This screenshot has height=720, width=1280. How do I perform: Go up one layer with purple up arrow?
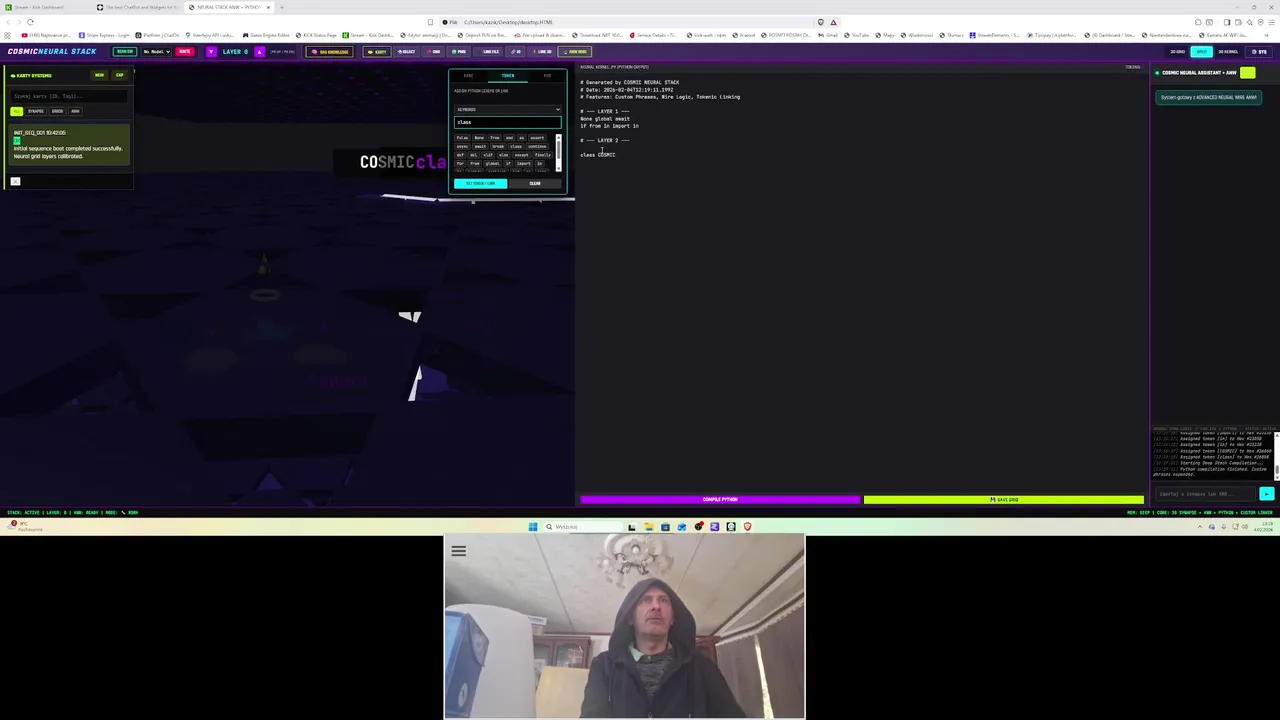point(259,51)
